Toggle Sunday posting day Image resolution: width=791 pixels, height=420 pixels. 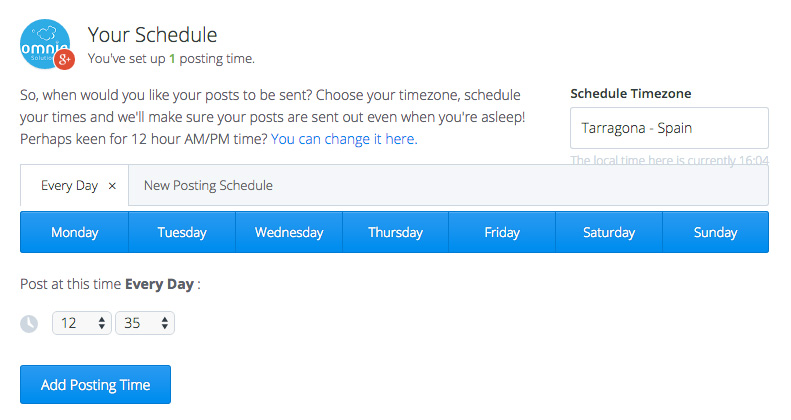tap(715, 233)
